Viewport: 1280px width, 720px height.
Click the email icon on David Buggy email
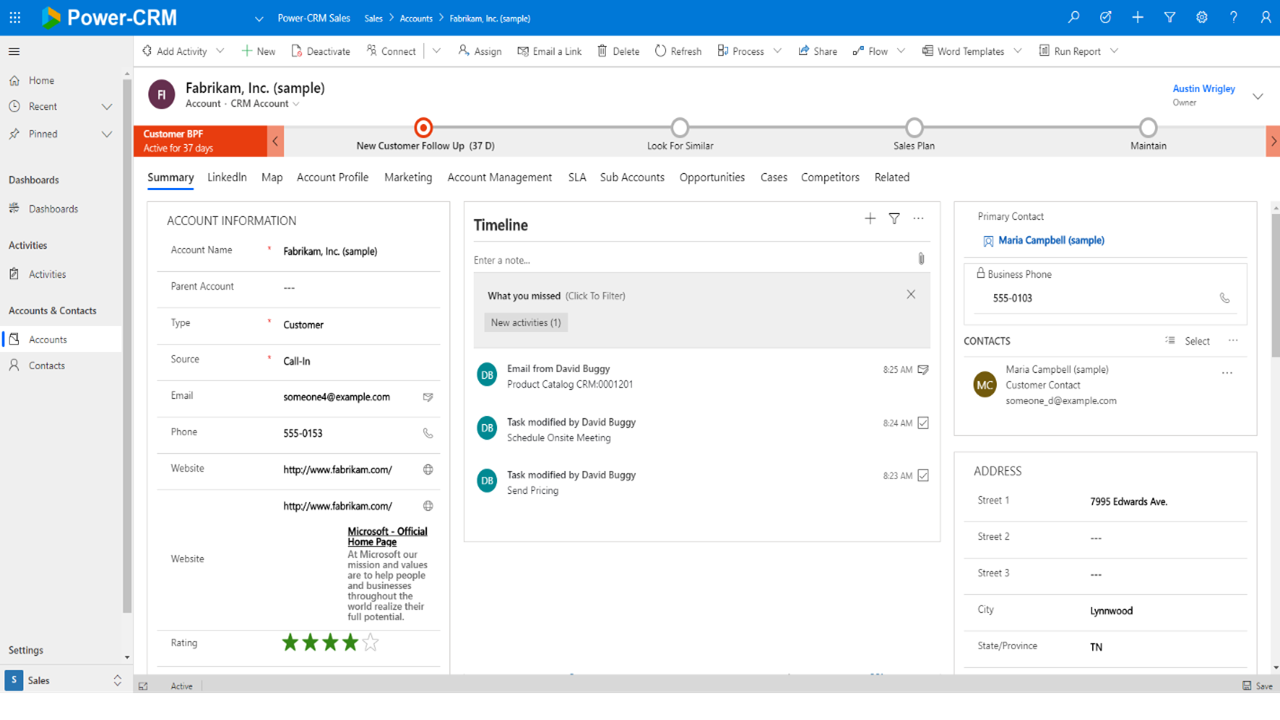coord(923,369)
